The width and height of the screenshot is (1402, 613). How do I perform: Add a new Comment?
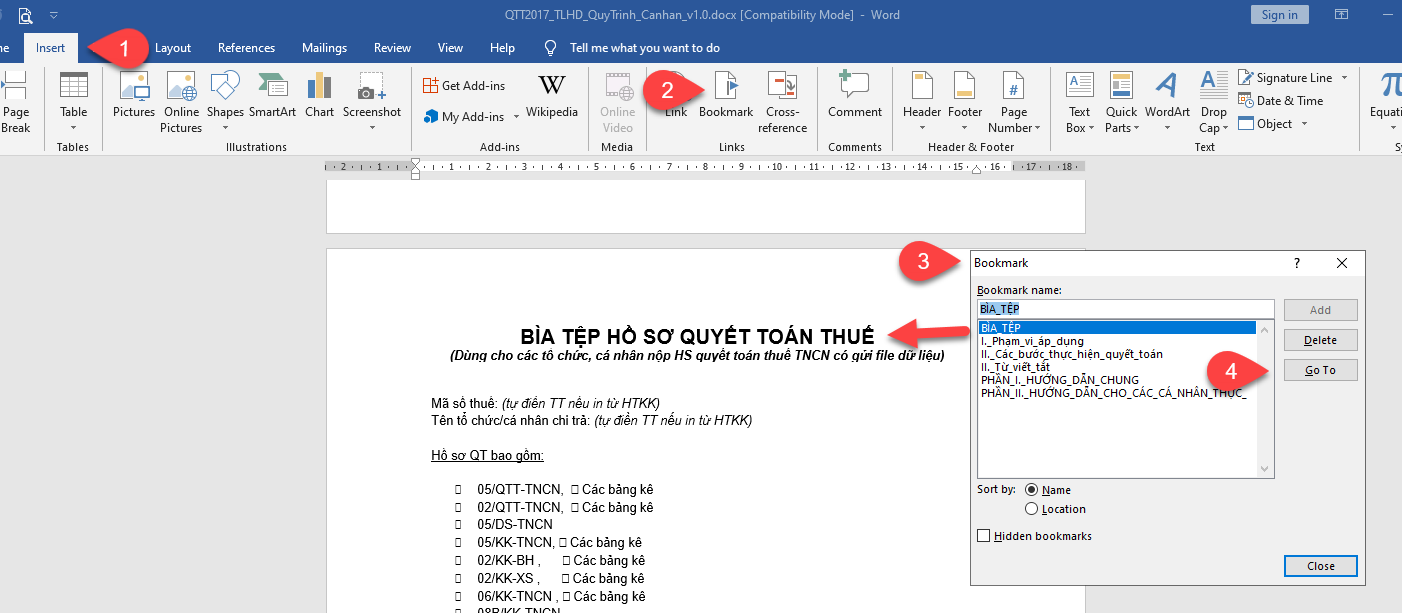(855, 96)
